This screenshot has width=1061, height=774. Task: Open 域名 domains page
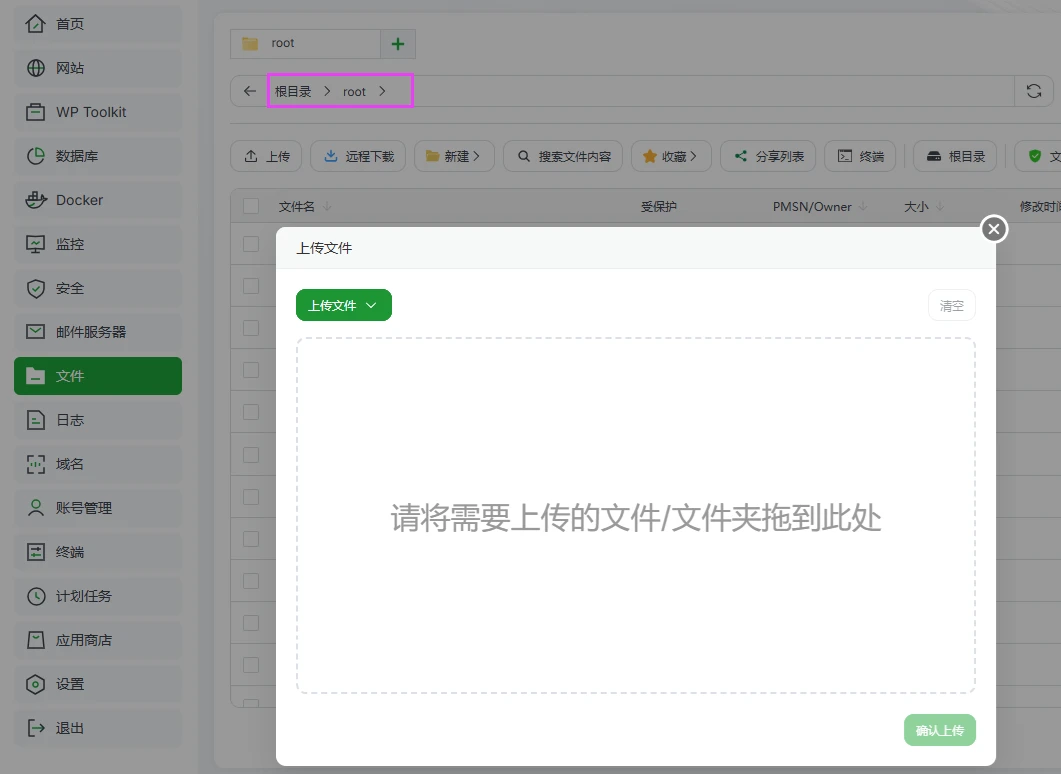(97, 464)
